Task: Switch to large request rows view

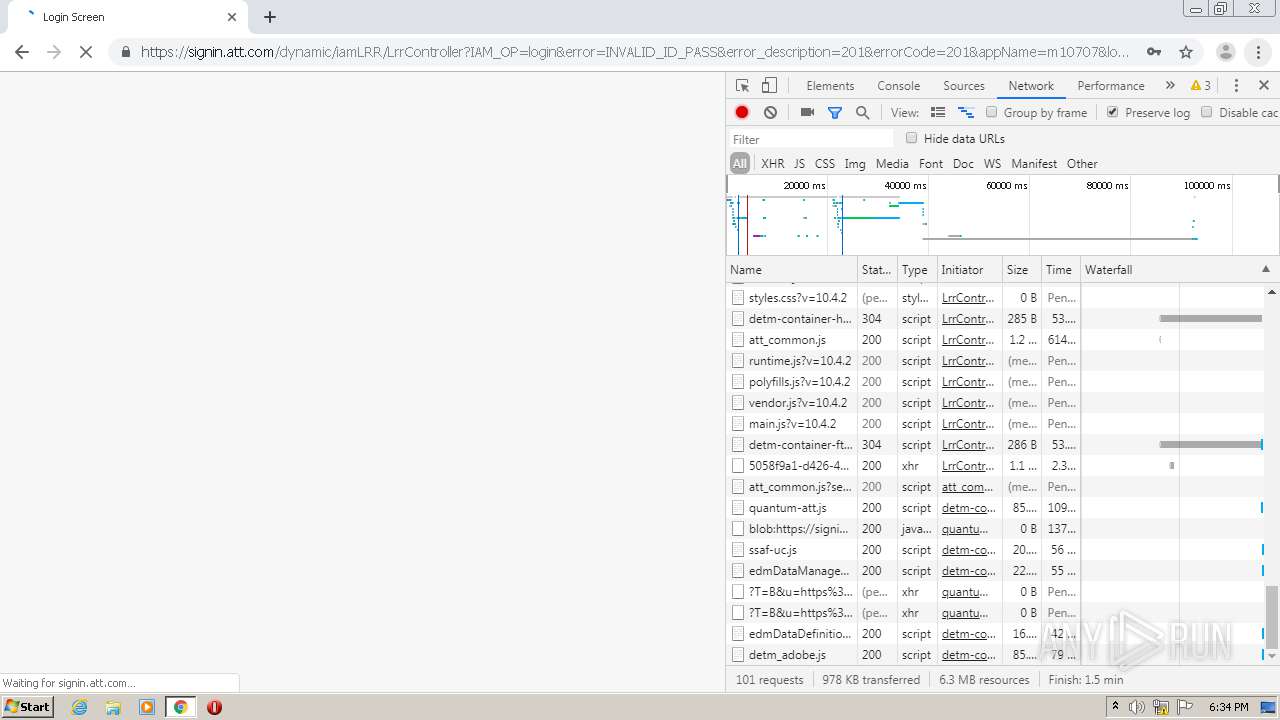Action: [x=938, y=113]
